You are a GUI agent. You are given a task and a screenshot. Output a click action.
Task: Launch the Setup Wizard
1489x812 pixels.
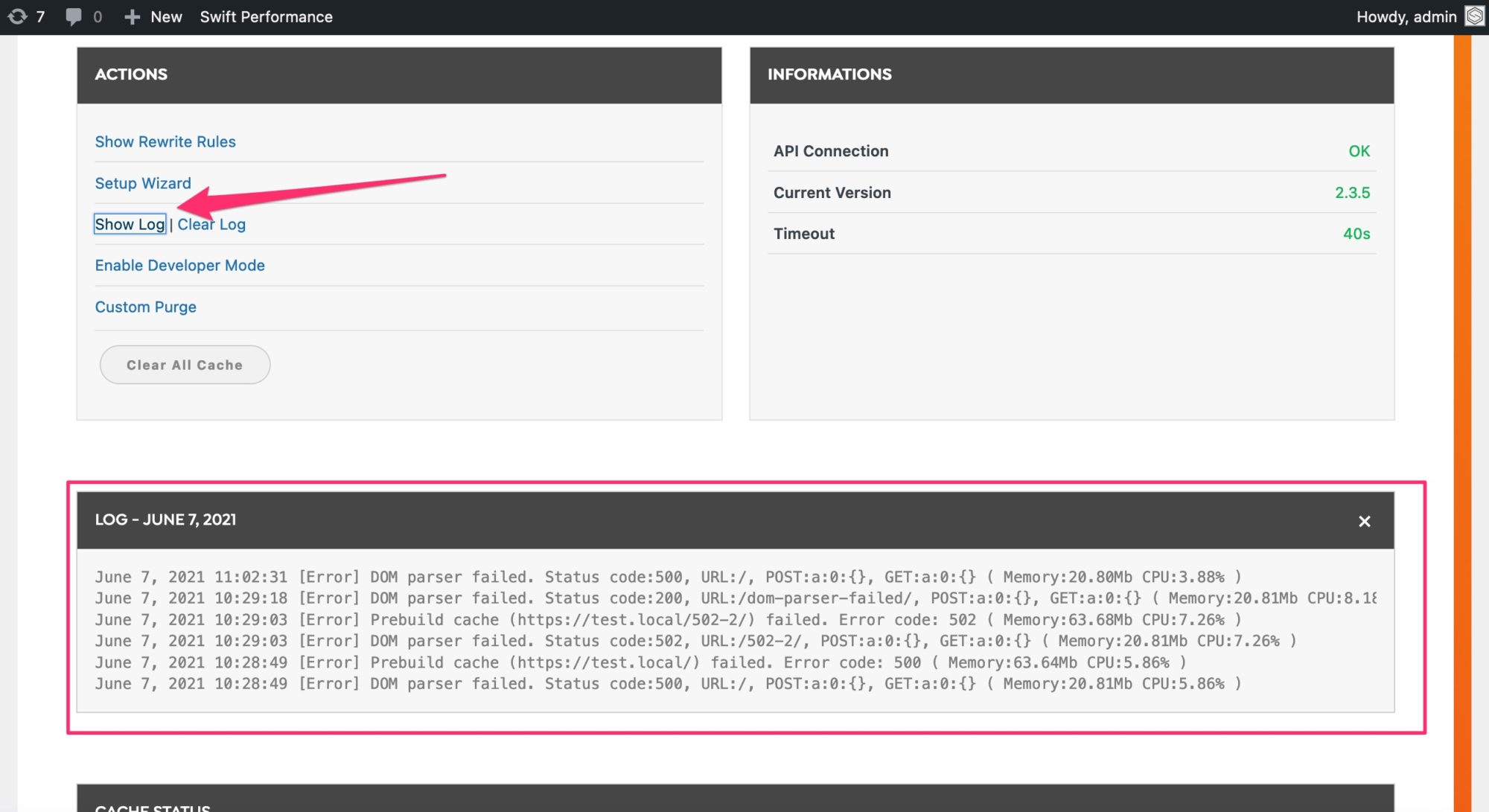143,183
